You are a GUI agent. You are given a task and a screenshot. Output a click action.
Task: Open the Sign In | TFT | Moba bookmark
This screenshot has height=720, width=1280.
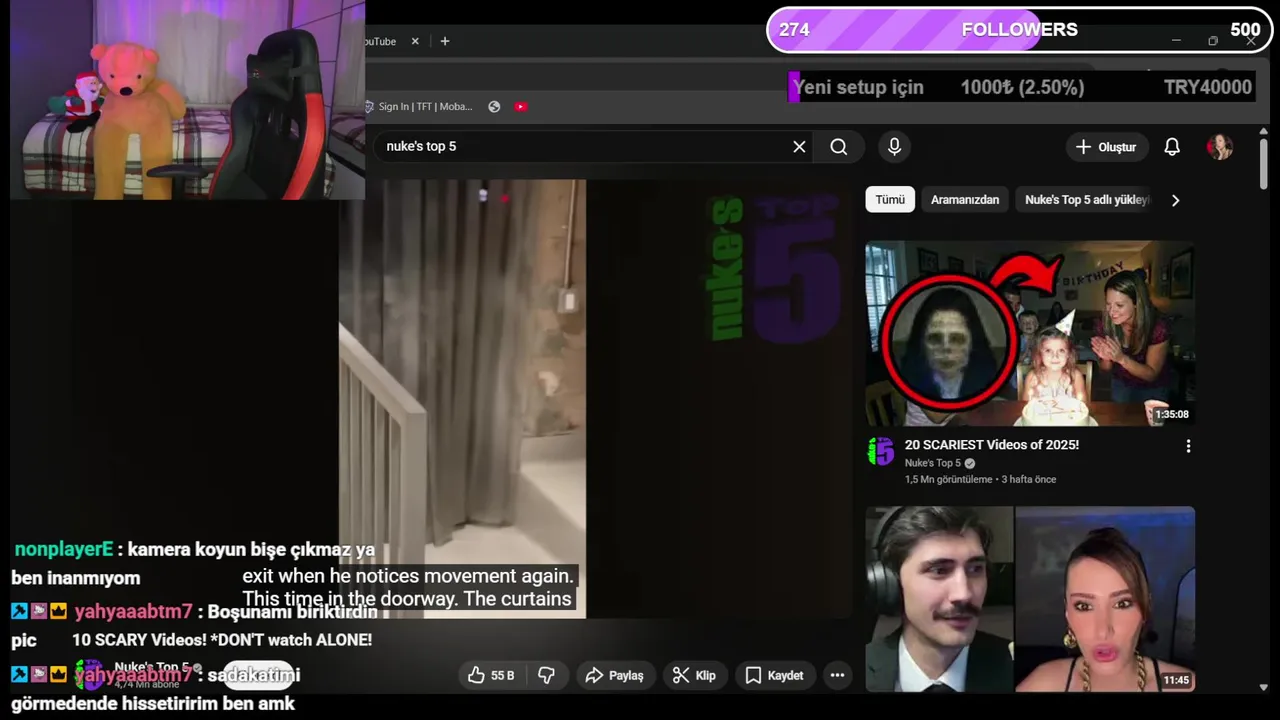click(x=419, y=106)
